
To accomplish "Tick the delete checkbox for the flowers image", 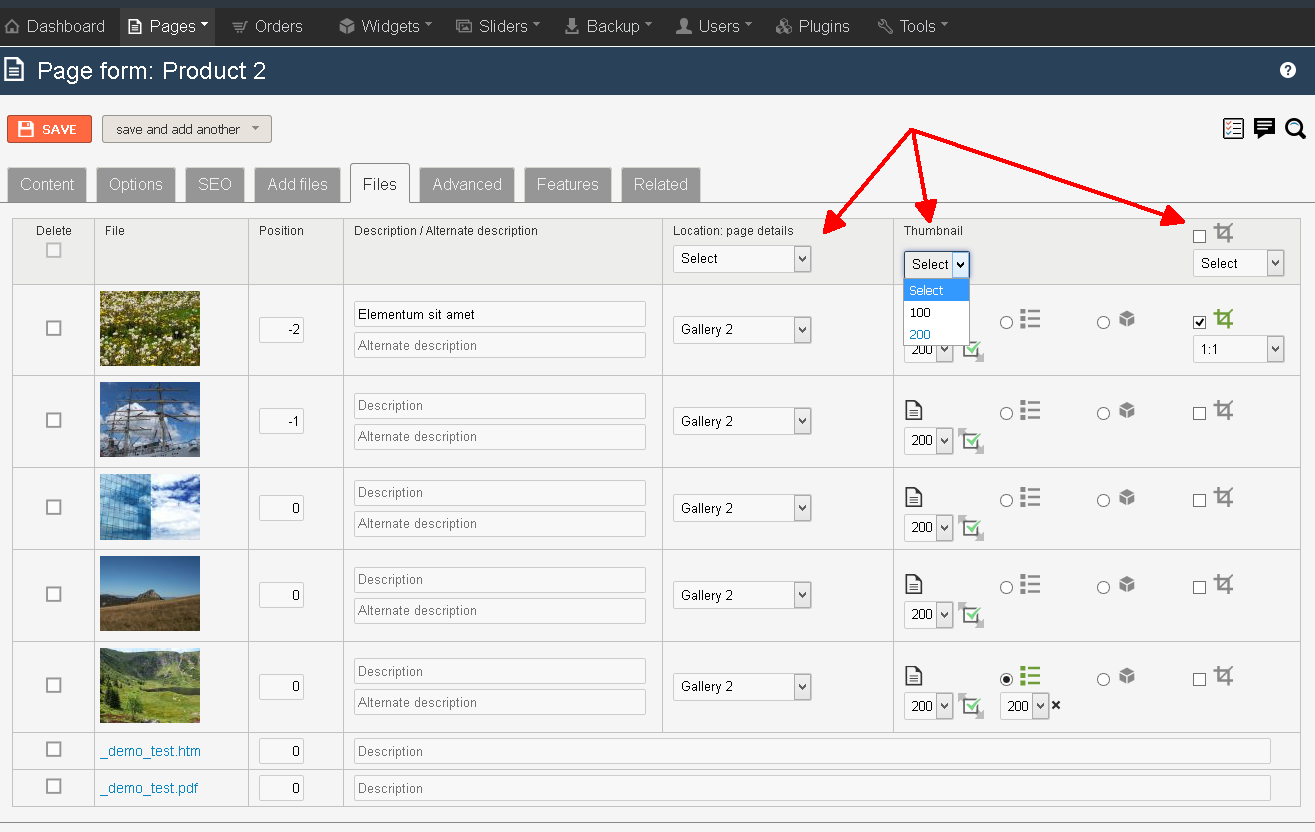I will [54, 328].
